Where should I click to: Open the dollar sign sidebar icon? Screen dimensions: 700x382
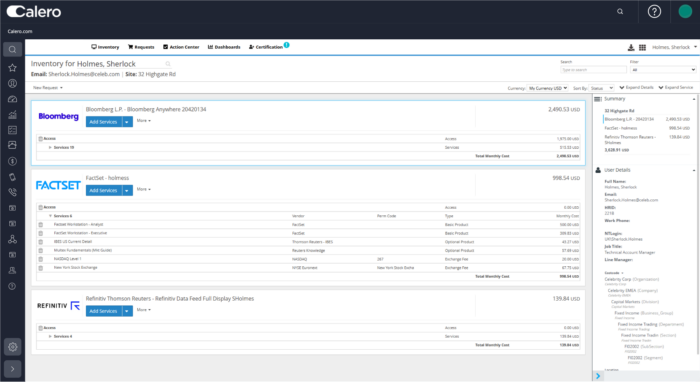[x=12, y=161]
